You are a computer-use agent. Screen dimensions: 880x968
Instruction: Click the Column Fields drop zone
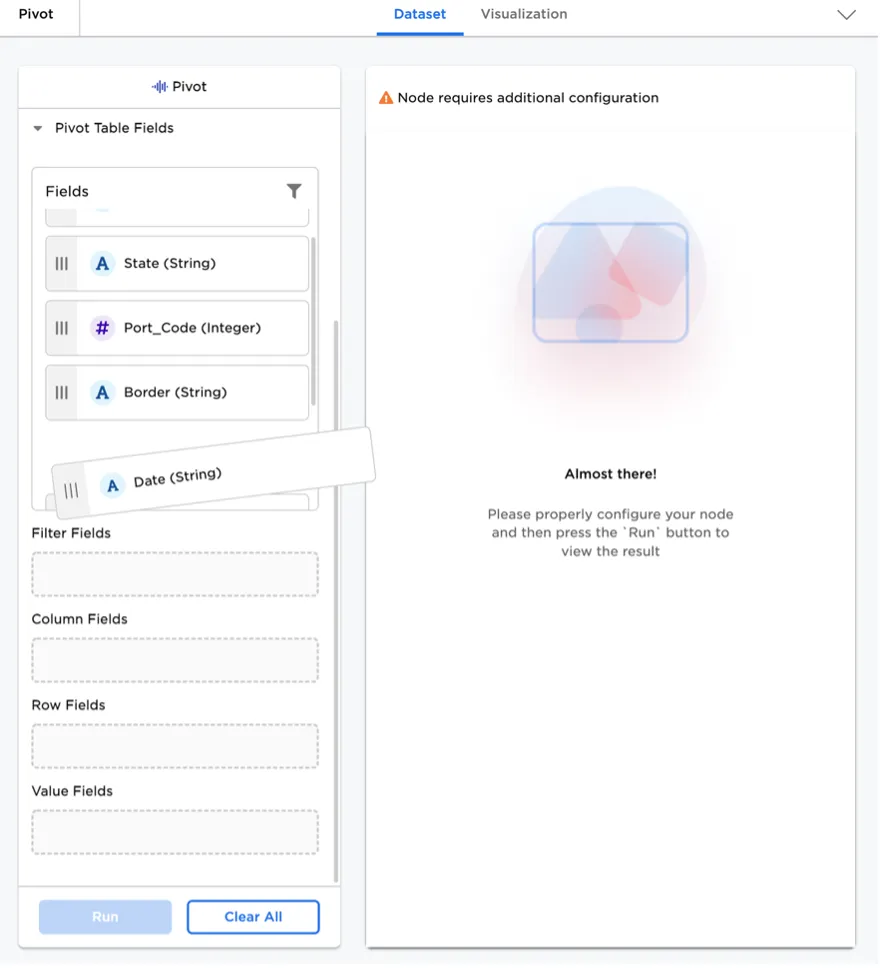coord(175,660)
